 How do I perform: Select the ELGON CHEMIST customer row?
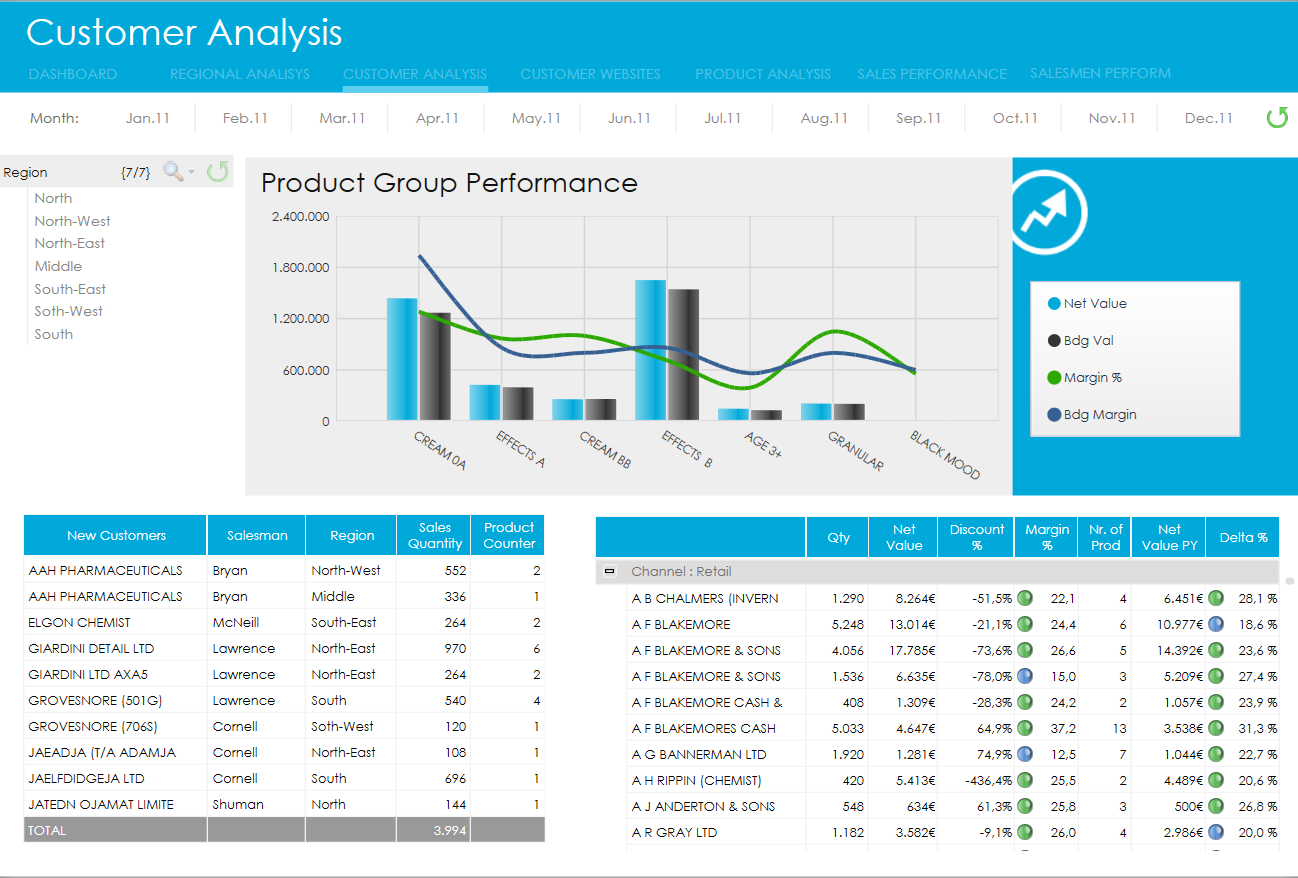coord(284,622)
